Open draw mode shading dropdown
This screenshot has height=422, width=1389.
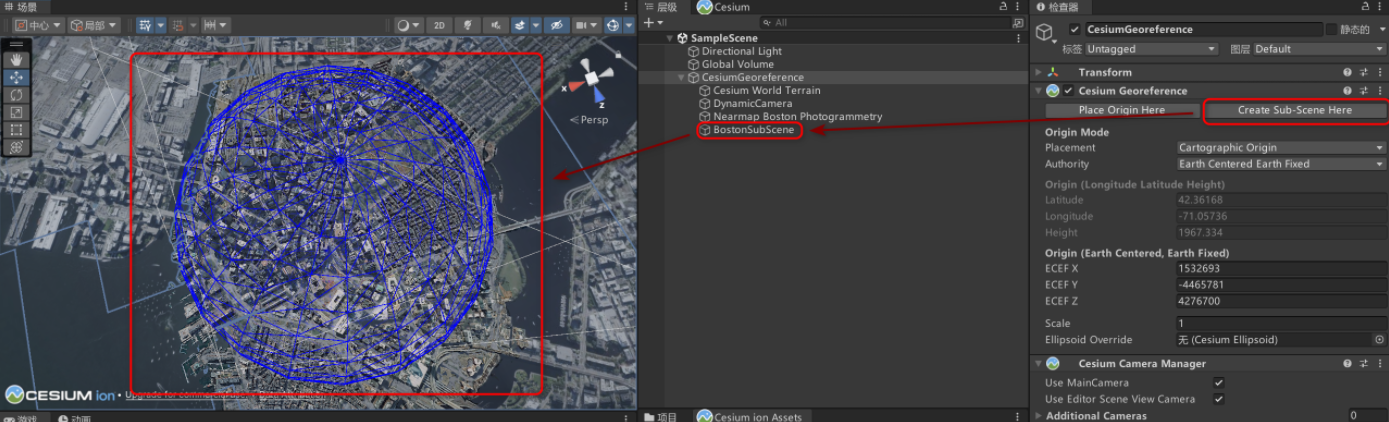(x=408, y=25)
